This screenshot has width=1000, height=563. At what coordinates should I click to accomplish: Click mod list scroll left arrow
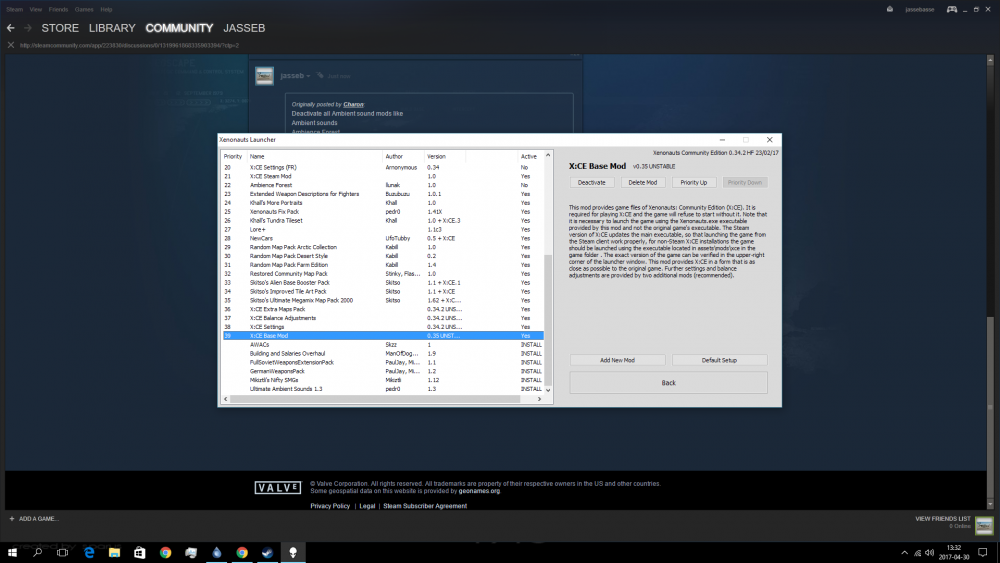coord(225,399)
